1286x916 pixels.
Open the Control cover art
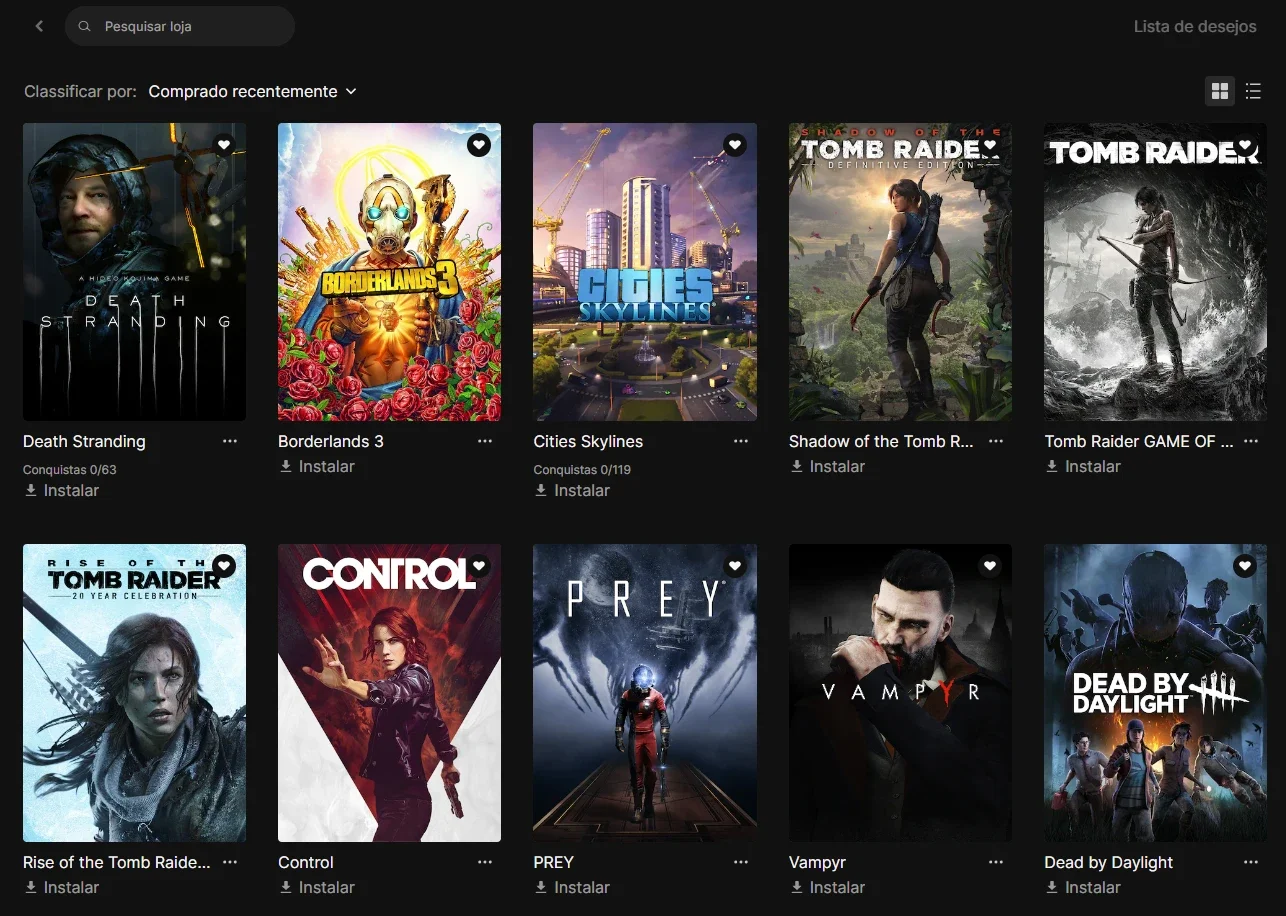(x=389, y=693)
